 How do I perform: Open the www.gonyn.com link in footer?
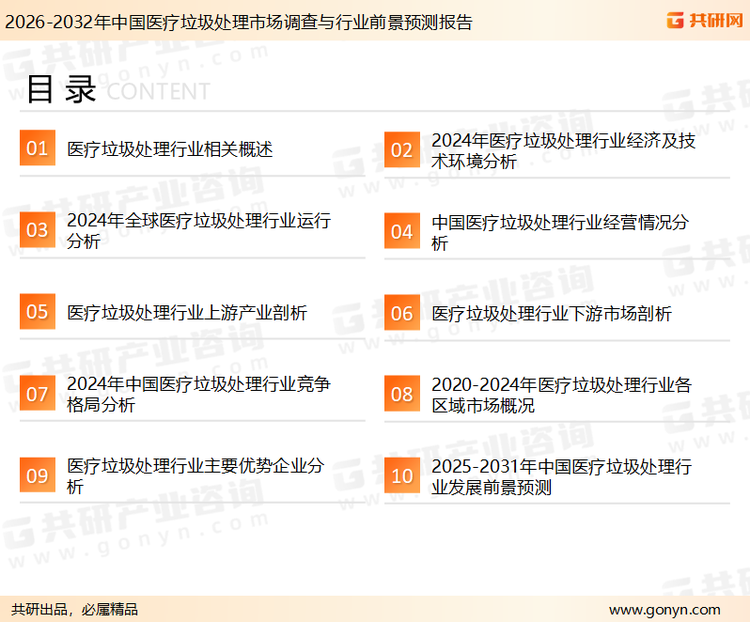click(x=664, y=610)
